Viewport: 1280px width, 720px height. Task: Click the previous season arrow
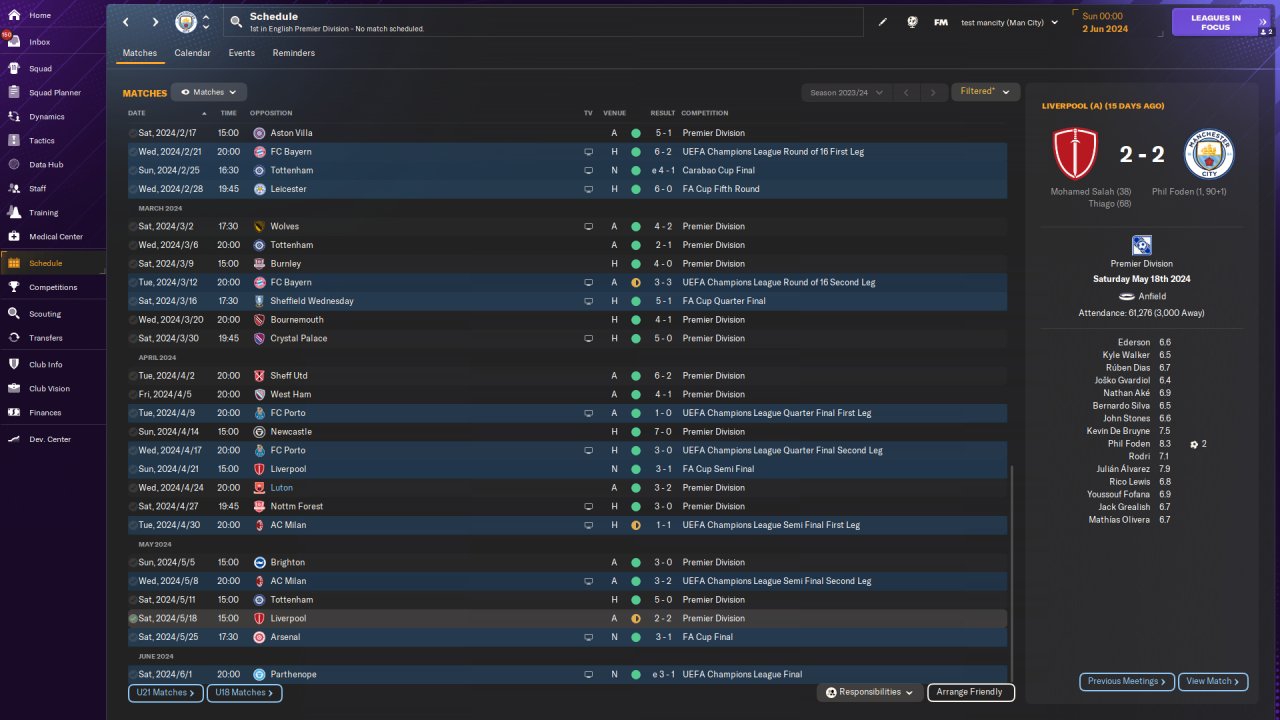pos(906,93)
